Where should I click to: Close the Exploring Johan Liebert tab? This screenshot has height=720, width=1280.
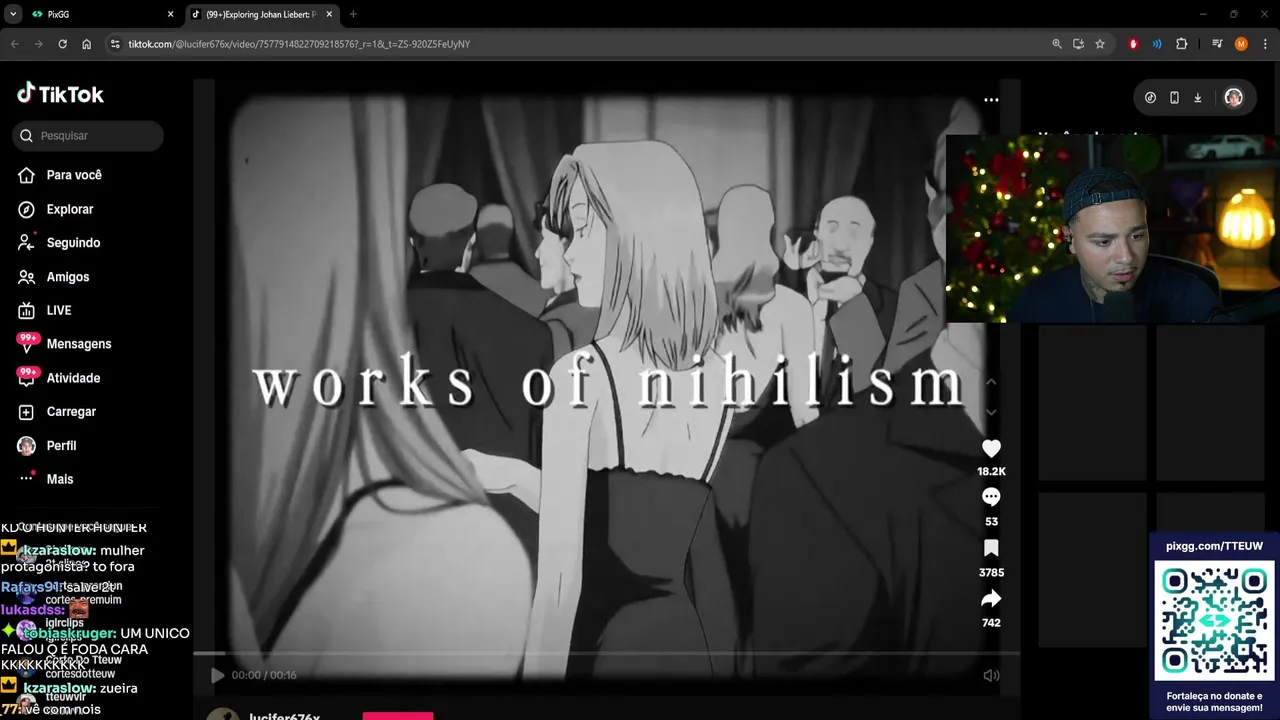point(329,14)
